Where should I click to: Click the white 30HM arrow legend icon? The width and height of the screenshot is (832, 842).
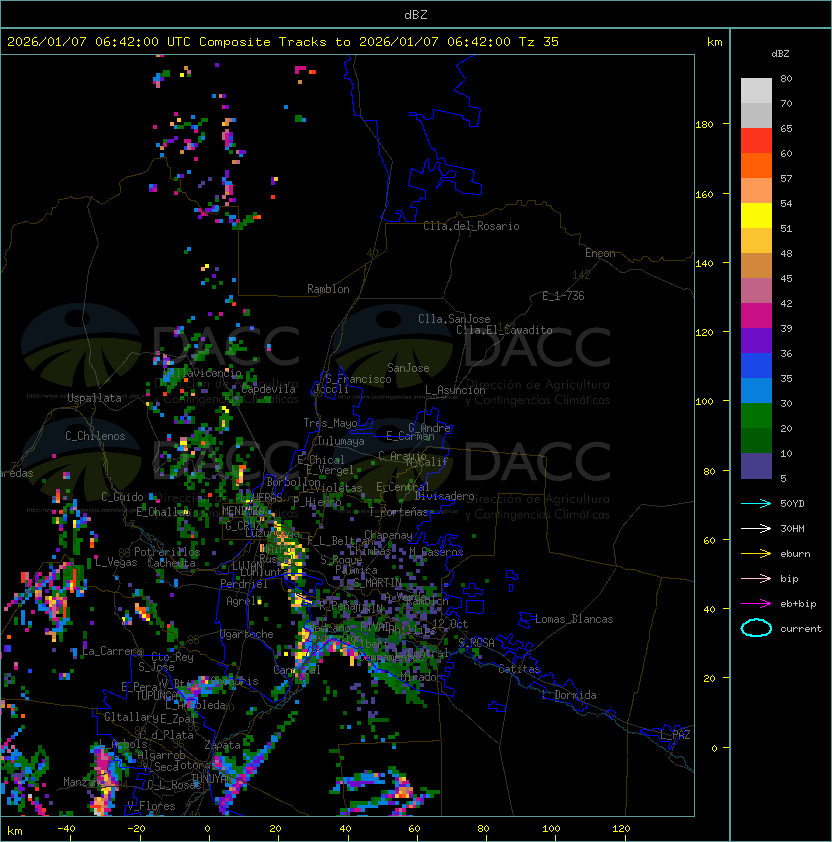[756, 528]
